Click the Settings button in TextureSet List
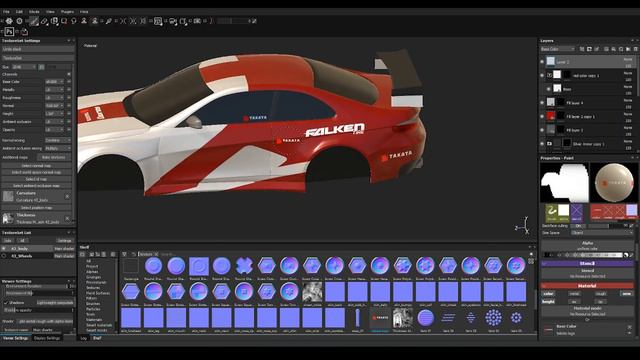This screenshot has width=640, height=360. [x=64, y=240]
